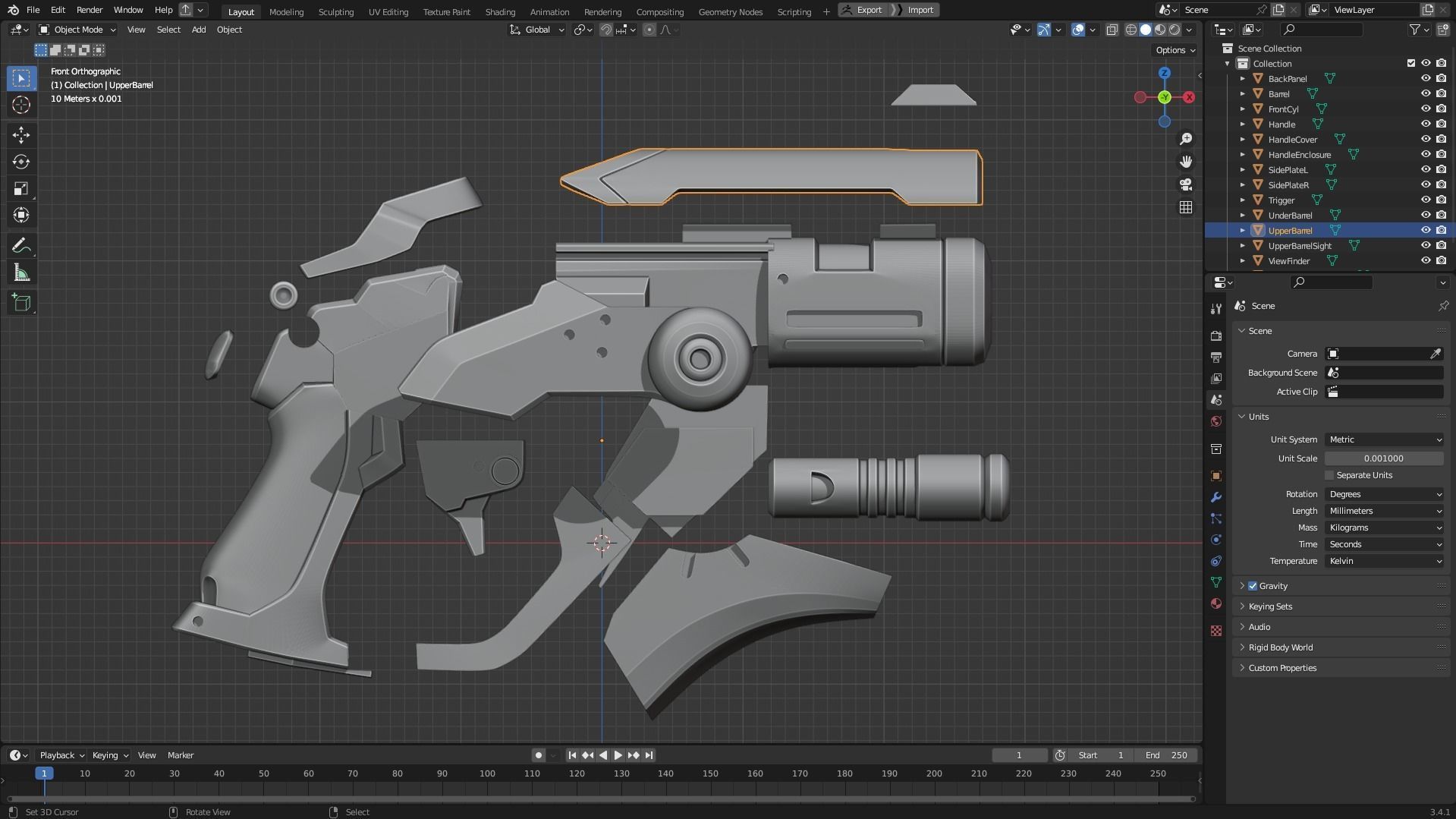Expand the Handle object tree row
1456x819 pixels.
(1242, 124)
